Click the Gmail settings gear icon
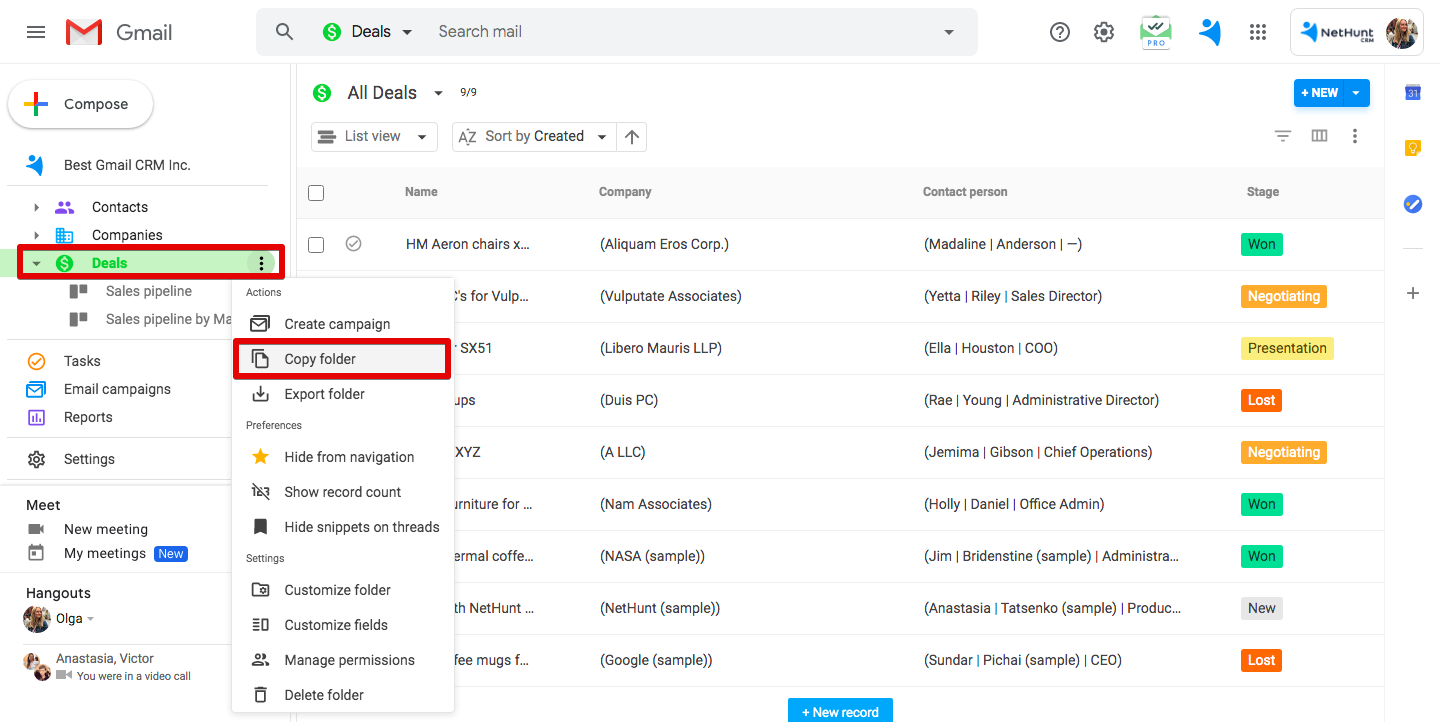The width and height of the screenshot is (1440, 722). click(1104, 32)
